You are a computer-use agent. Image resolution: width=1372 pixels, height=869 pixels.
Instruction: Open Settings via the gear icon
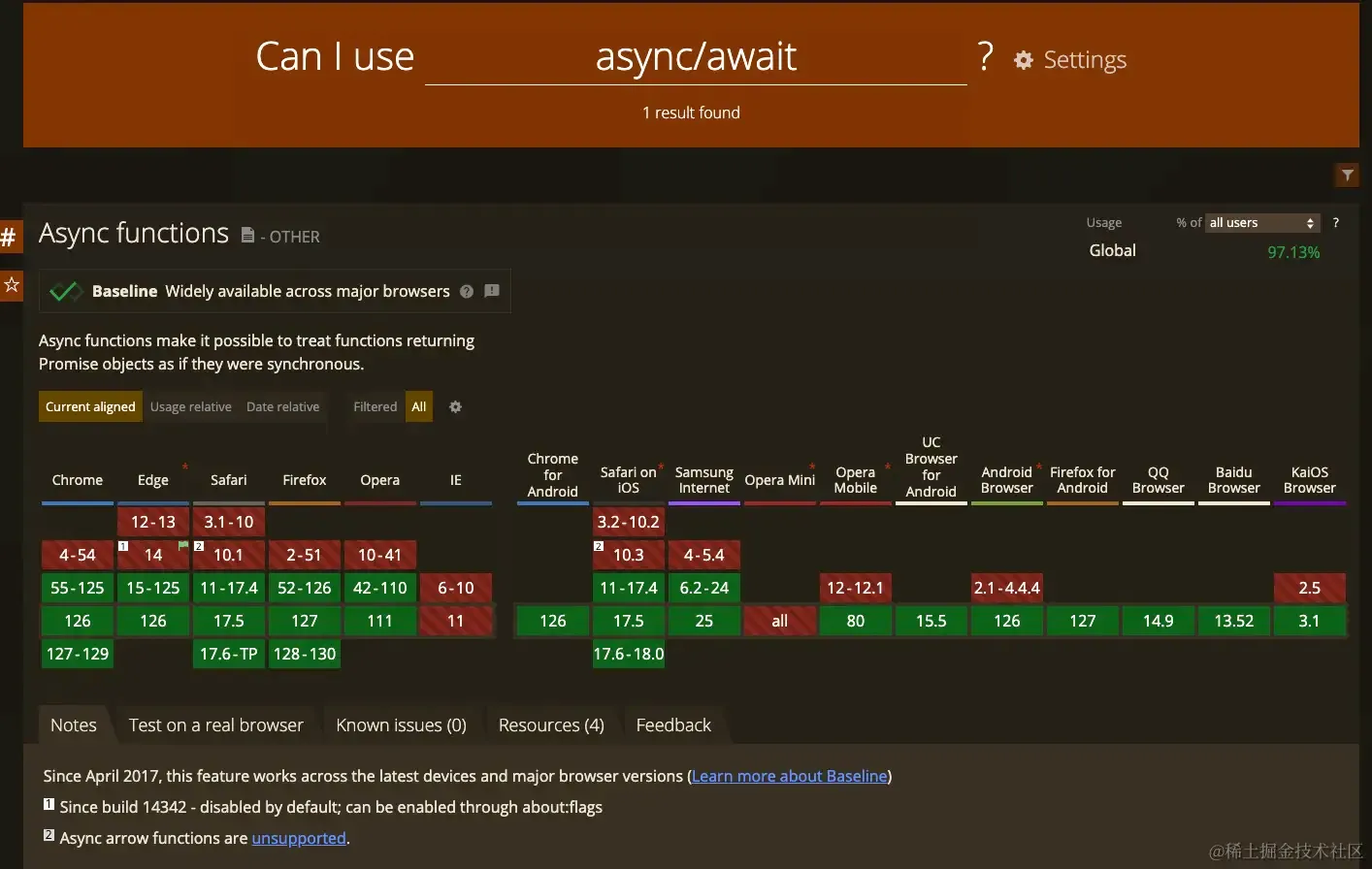(x=1024, y=60)
